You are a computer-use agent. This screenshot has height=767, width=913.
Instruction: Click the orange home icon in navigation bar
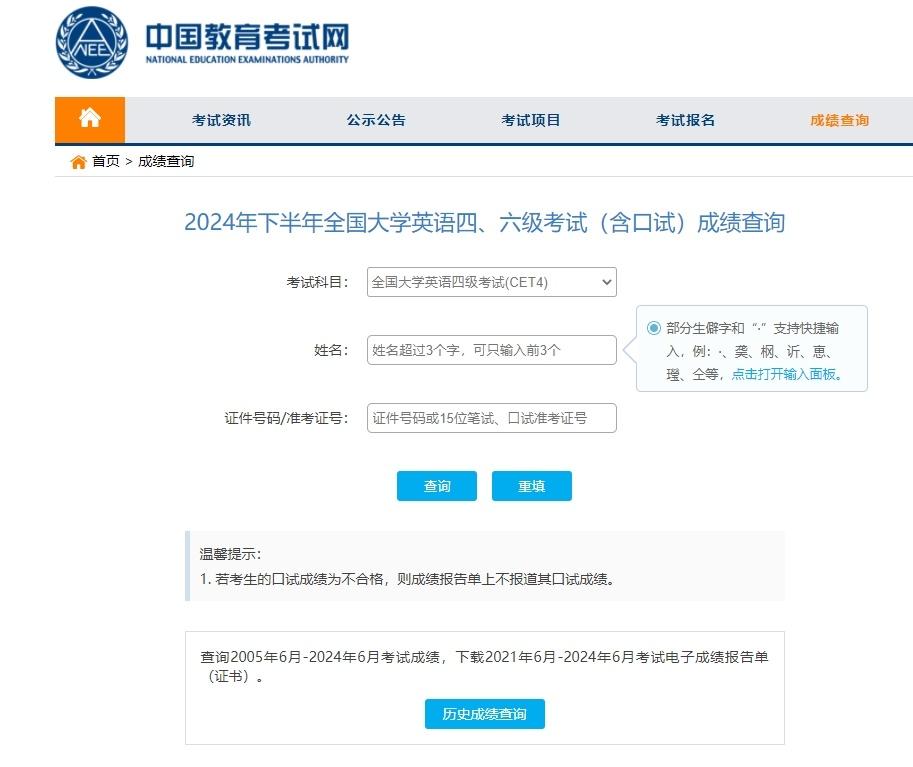pyautogui.click(x=89, y=118)
